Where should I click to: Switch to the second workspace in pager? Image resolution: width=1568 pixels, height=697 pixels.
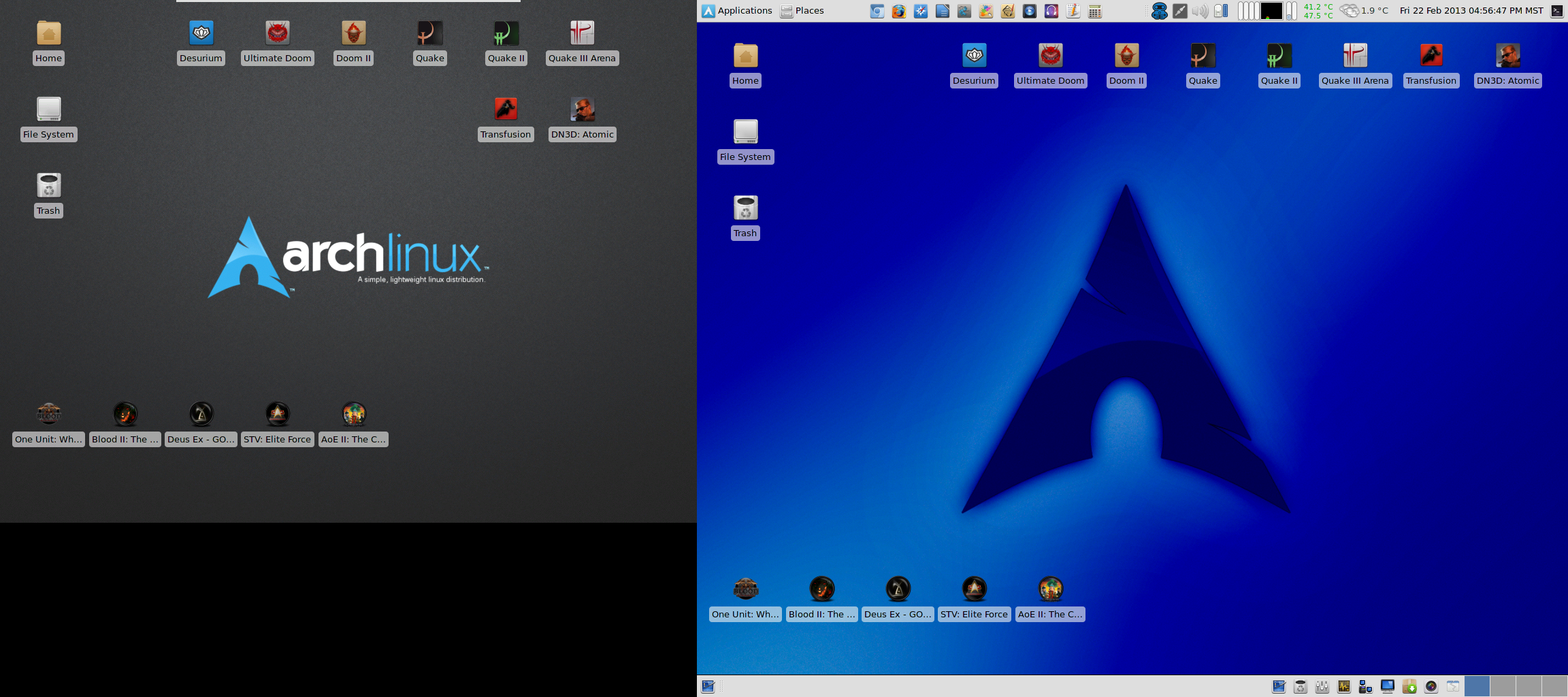pos(1503,686)
